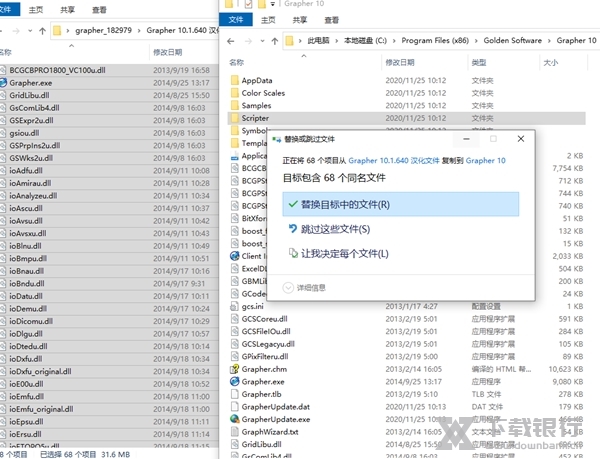Open the 查看 tab in left window

coord(99,10)
